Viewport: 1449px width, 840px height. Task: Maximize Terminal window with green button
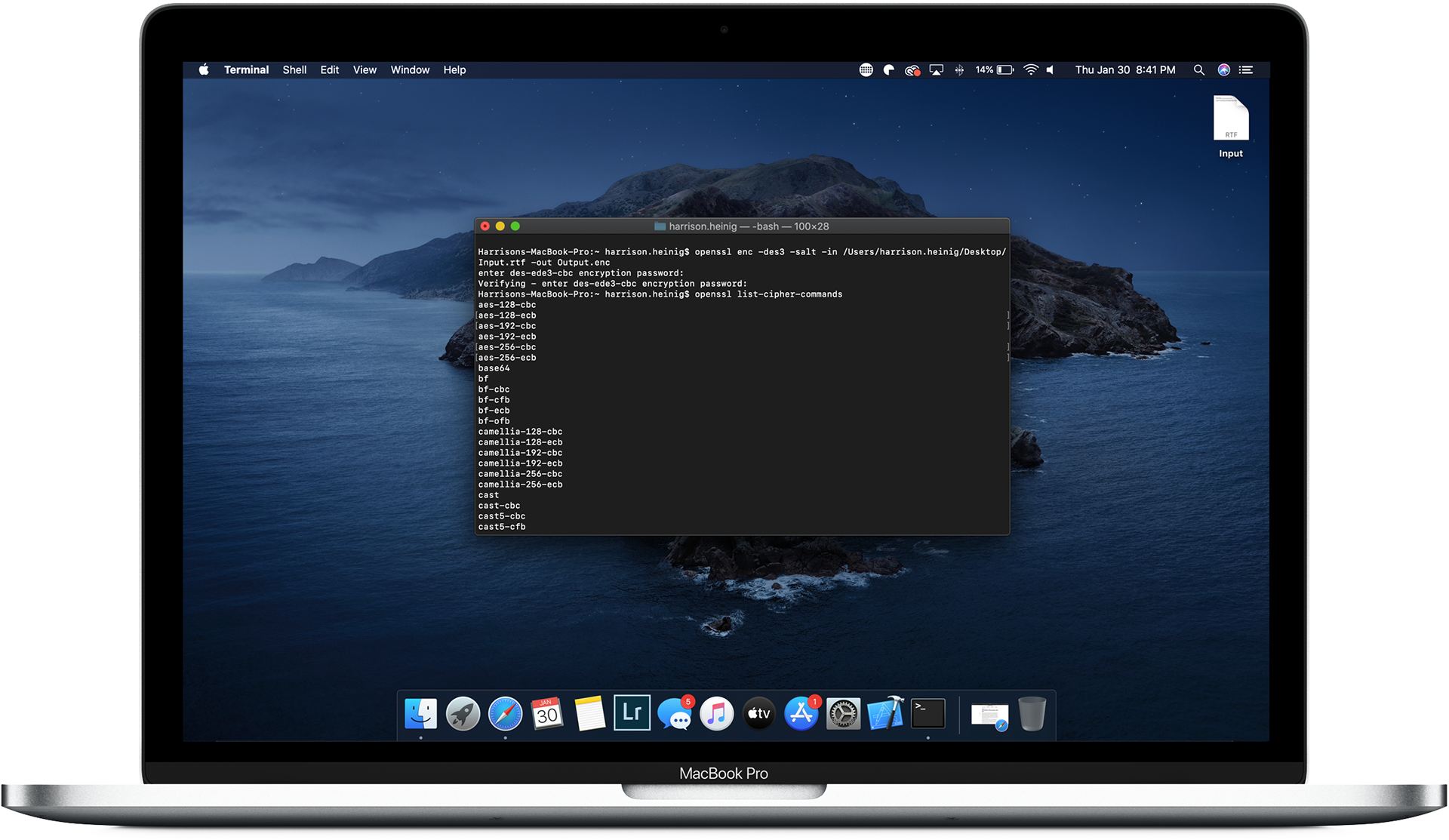coord(515,226)
